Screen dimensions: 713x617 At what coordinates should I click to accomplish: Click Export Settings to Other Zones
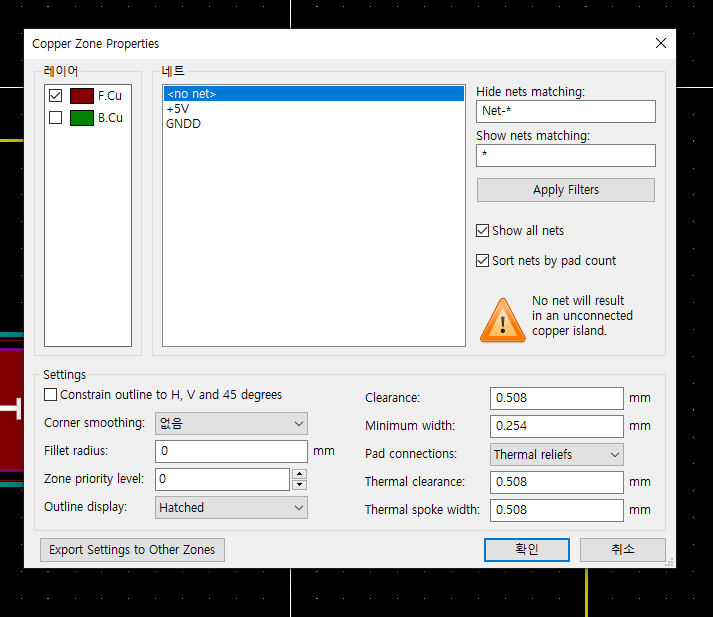tap(132, 550)
